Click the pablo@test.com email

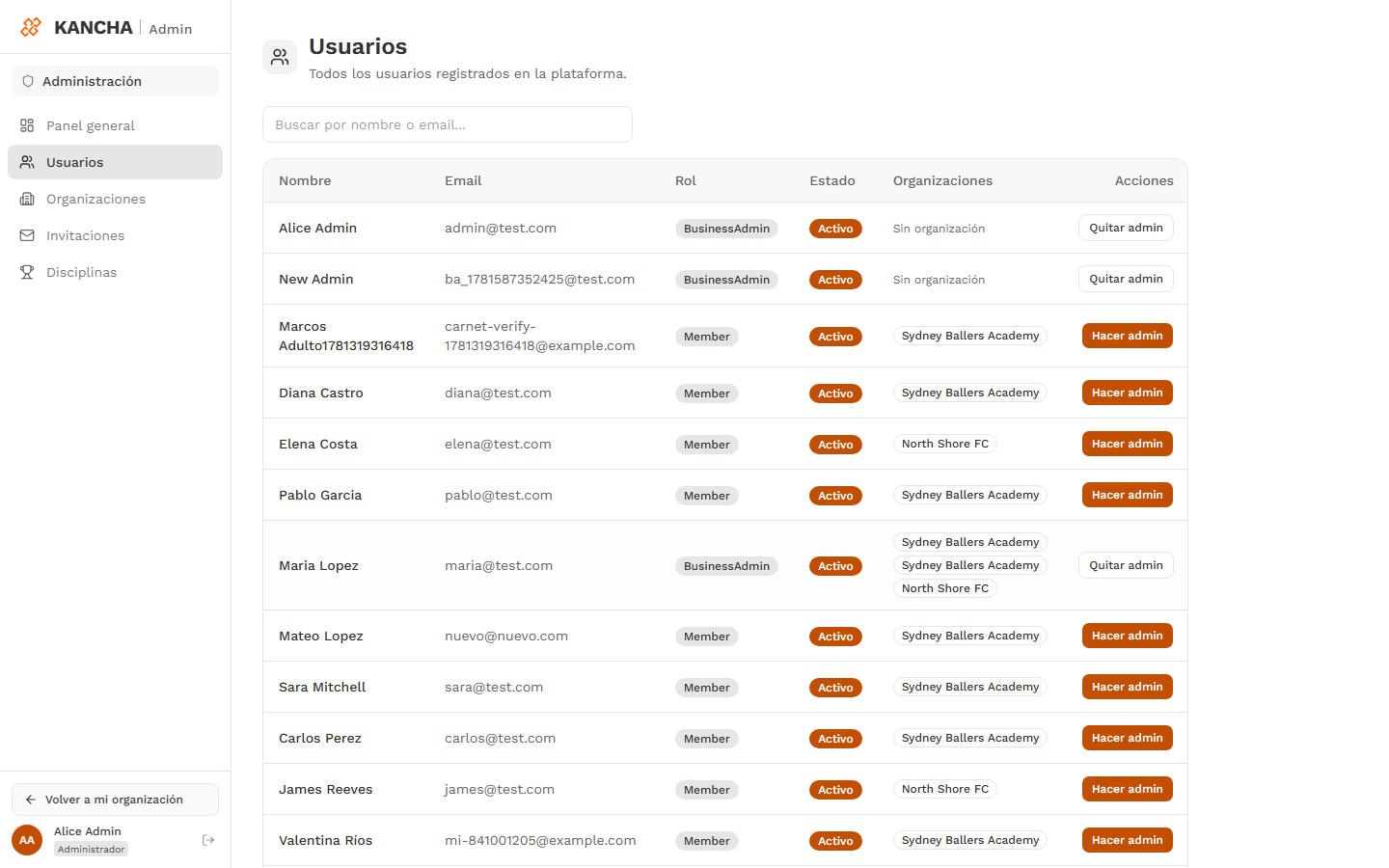coord(499,495)
